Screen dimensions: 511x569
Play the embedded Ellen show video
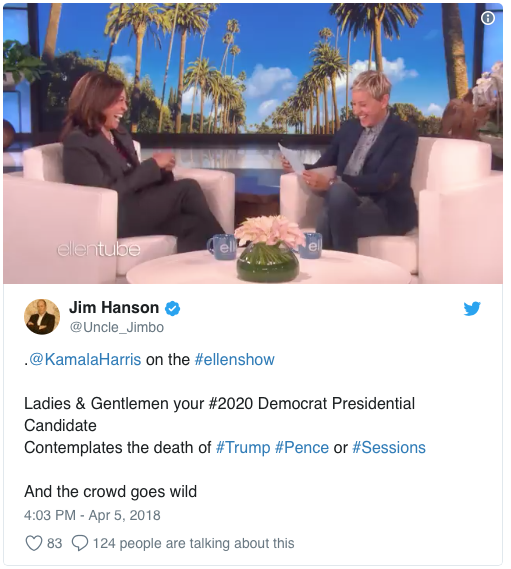click(253, 143)
